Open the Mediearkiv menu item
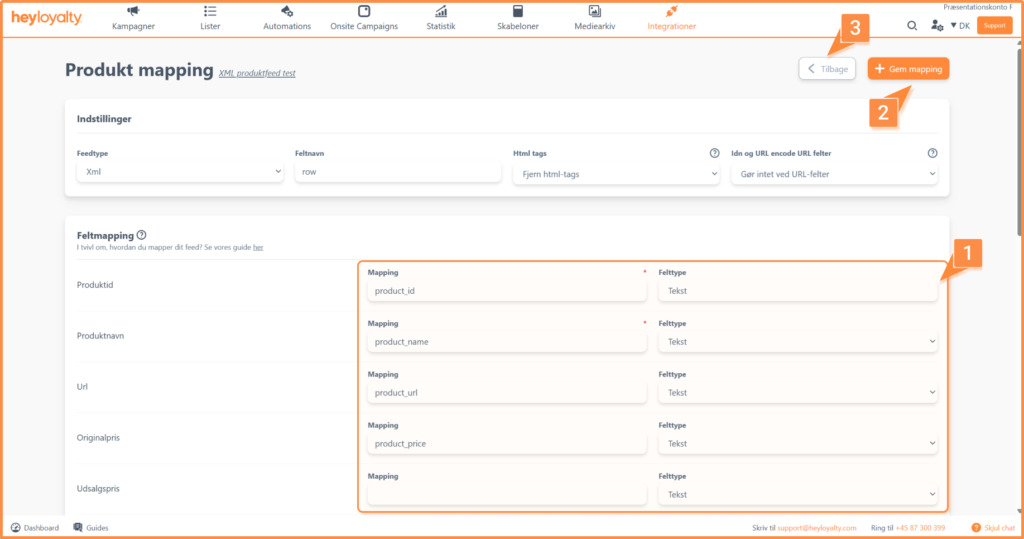Viewport: 1024px width, 539px height. (594, 18)
